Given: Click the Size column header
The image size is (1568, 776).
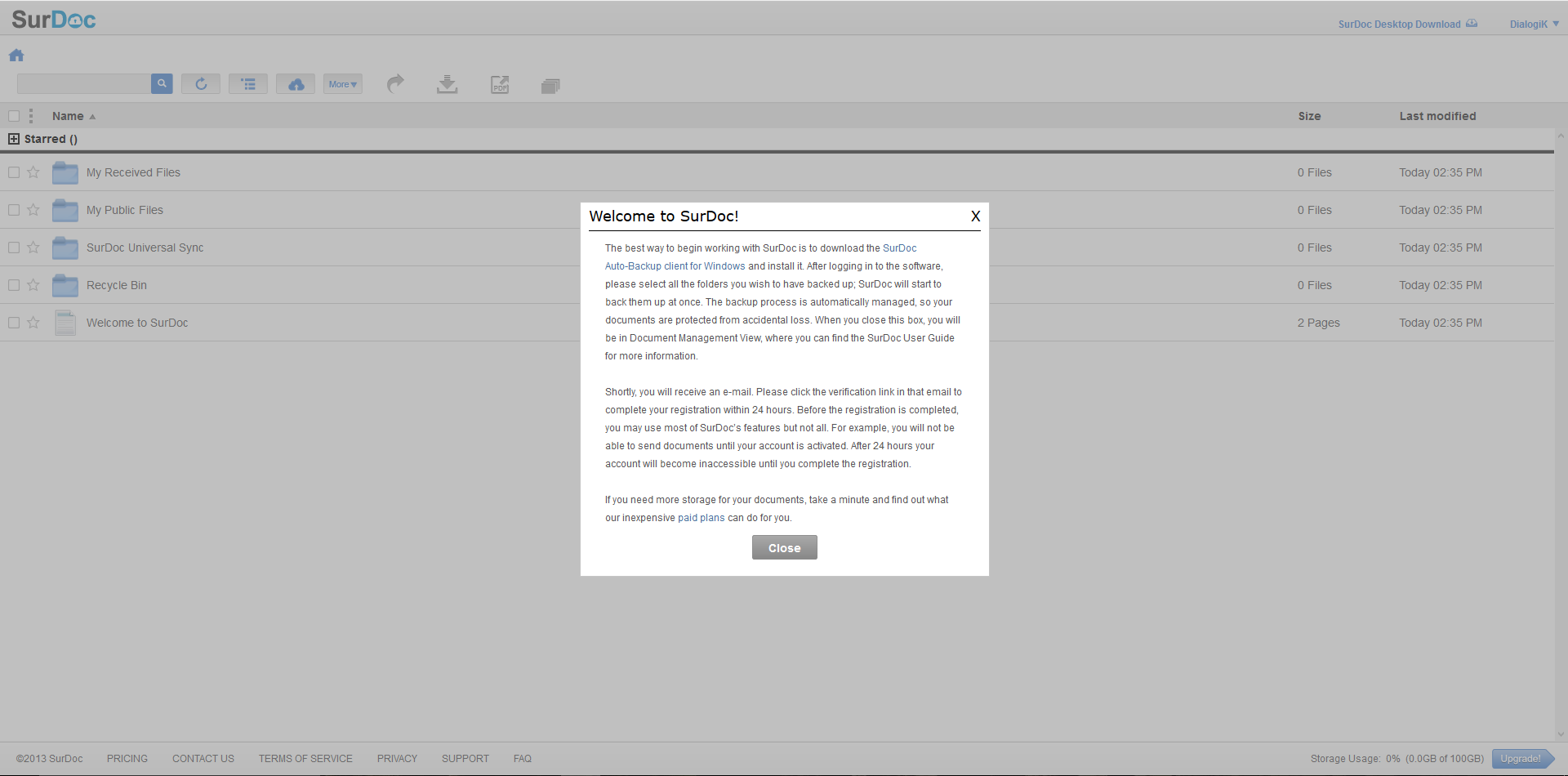Looking at the screenshot, I should click(x=1309, y=116).
